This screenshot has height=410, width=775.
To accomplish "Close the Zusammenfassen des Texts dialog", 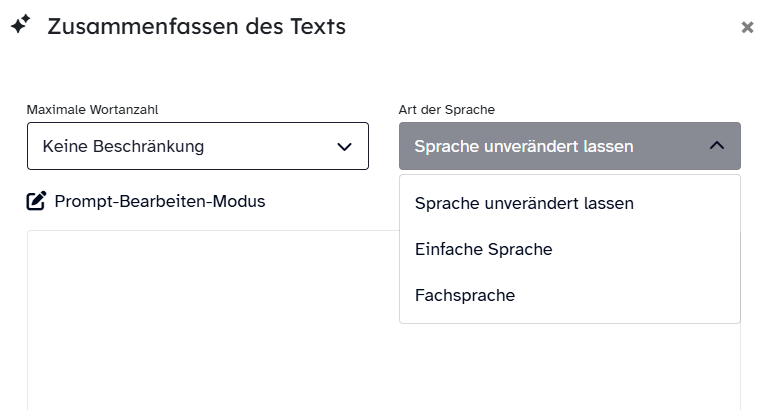I will coord(747,28).
